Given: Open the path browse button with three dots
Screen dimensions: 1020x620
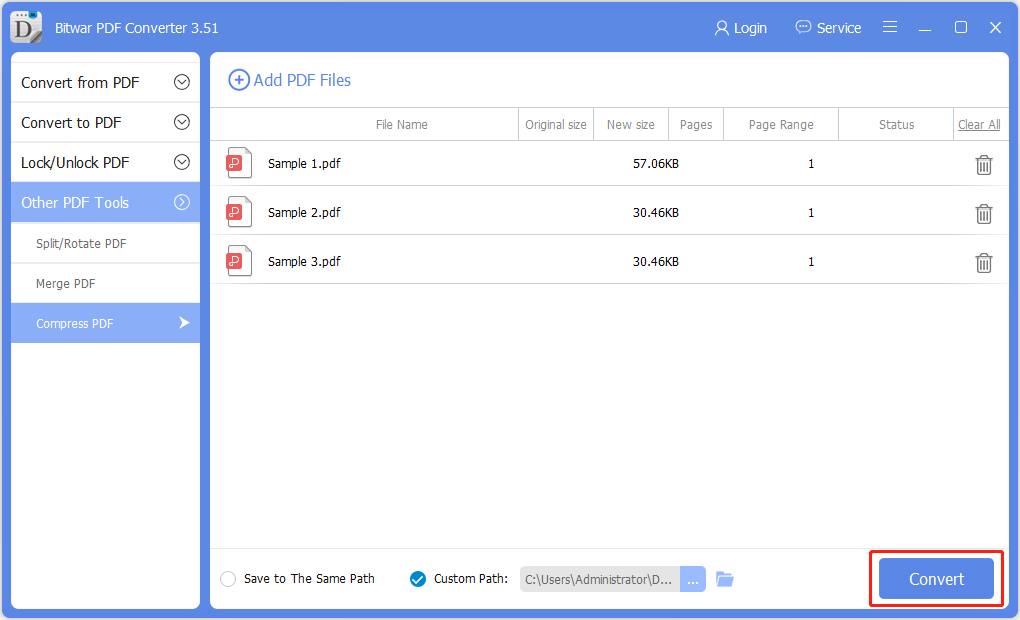Looking at the screenshot, I should (692, 578).
